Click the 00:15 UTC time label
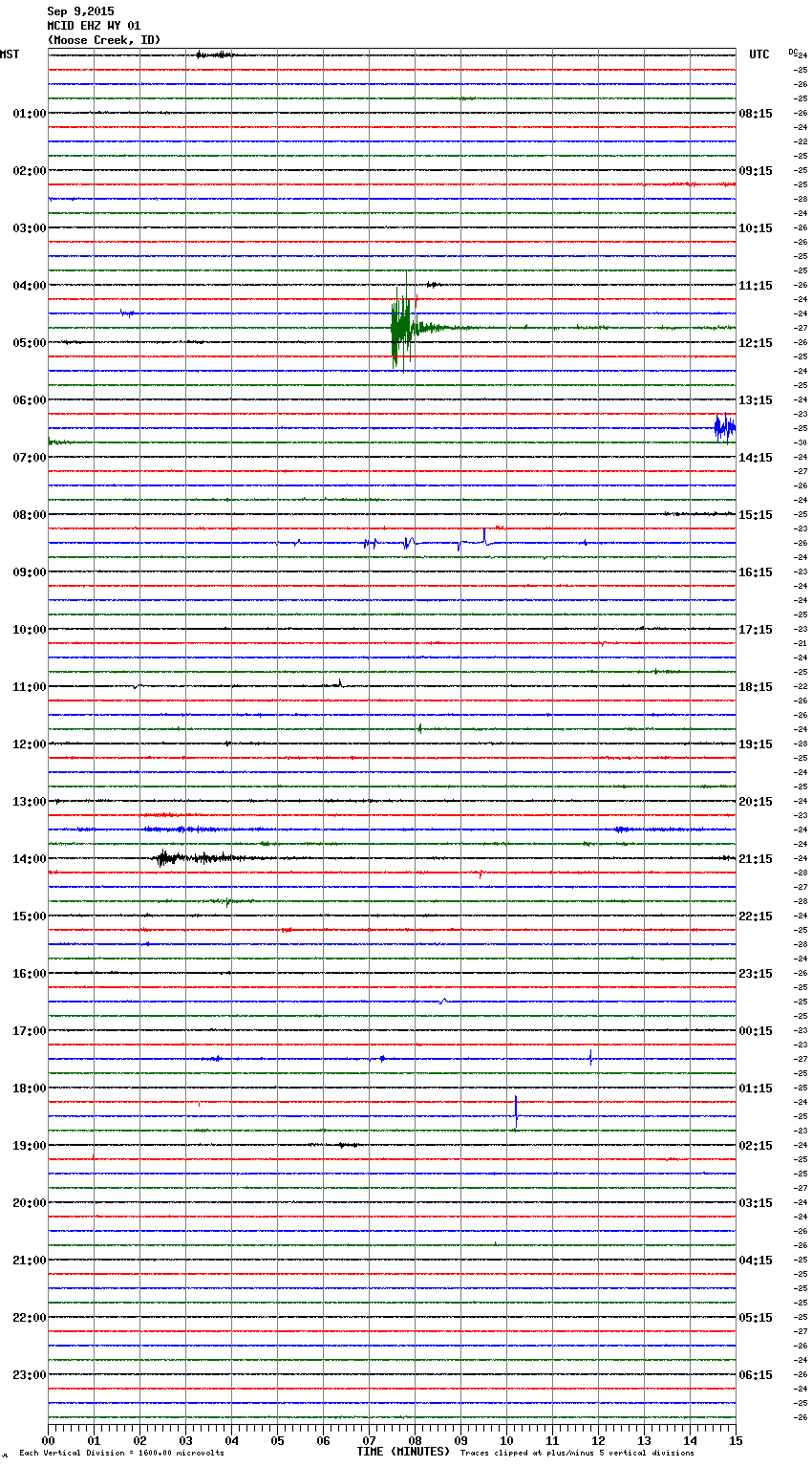Screen dimensions: 812x1466 click(756, 1031)
